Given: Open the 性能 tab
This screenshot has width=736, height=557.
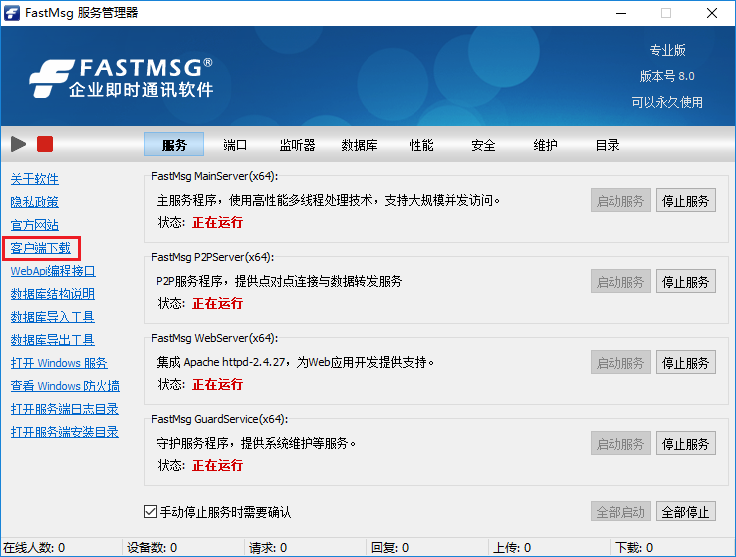Looking at the screenshot, I should point(421,145).
